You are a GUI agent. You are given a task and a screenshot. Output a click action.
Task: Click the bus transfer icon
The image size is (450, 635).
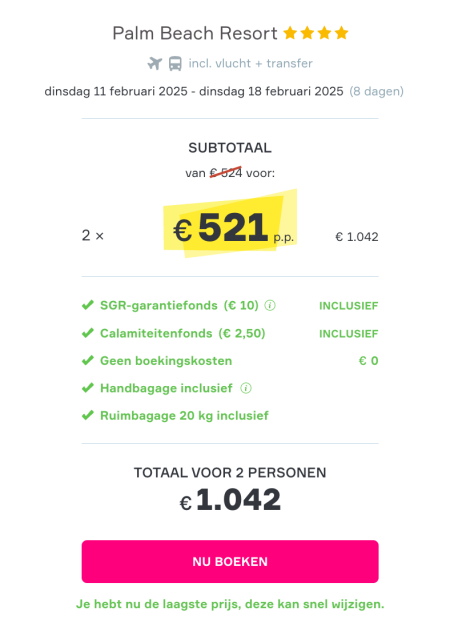[175, 64]
